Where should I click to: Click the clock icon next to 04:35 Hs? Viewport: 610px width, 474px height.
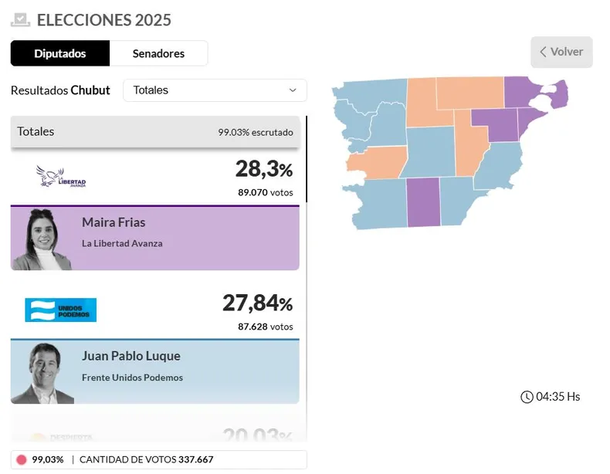(x=526, y=397)
